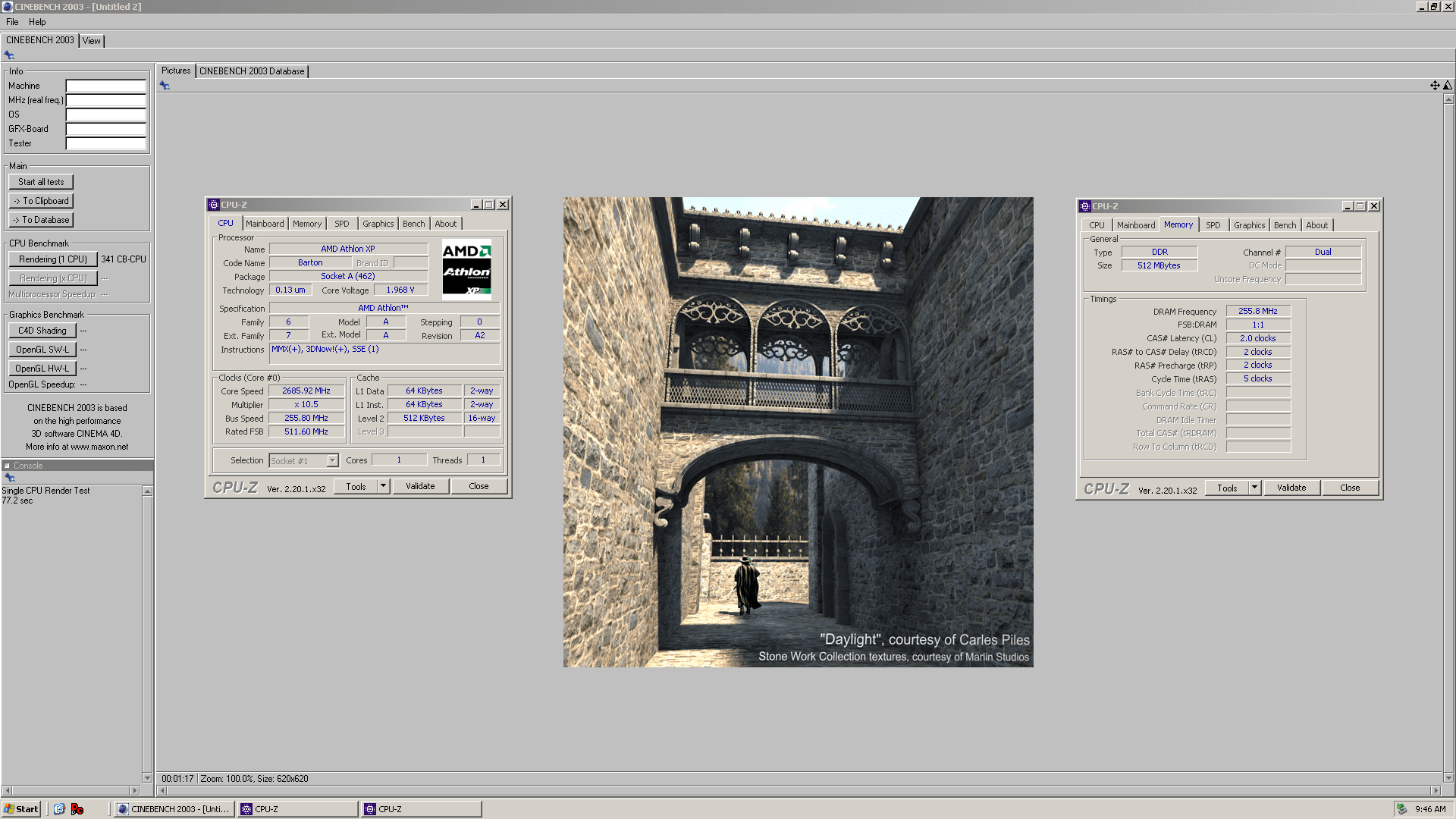Viewport: 1456px width, 819px height.
Task: Click Close button in right CPU-Z window
Action: coord(1351,488)
